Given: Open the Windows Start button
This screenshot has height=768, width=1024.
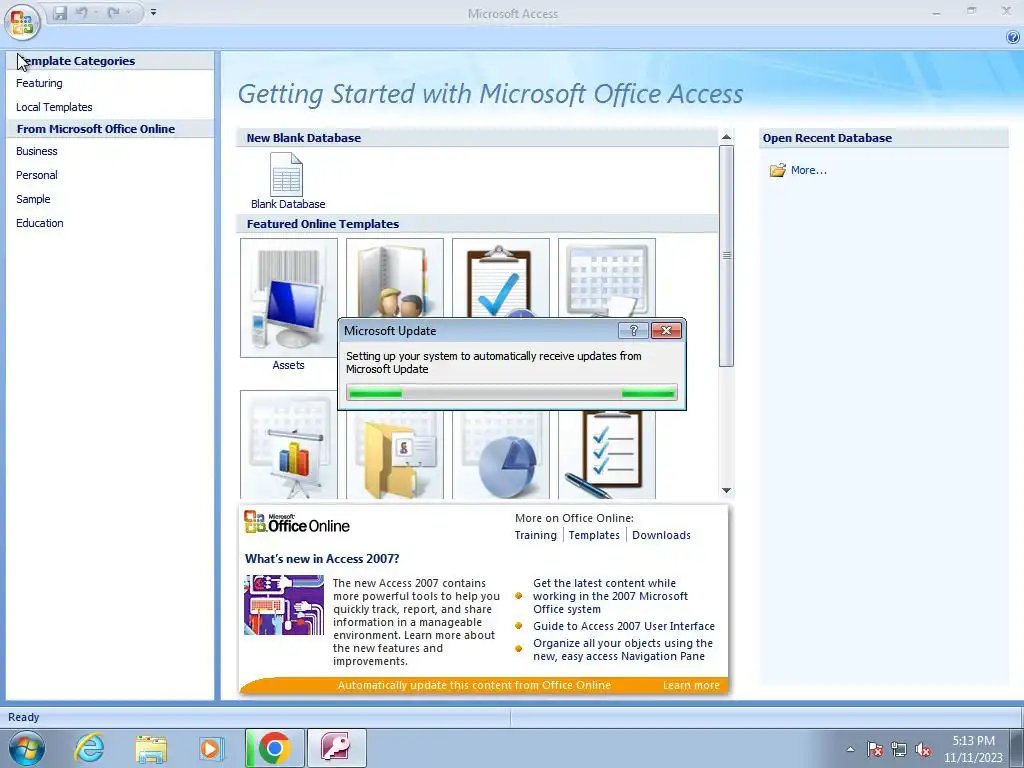Looking at the screenshot, I should (x=26, y=748).
